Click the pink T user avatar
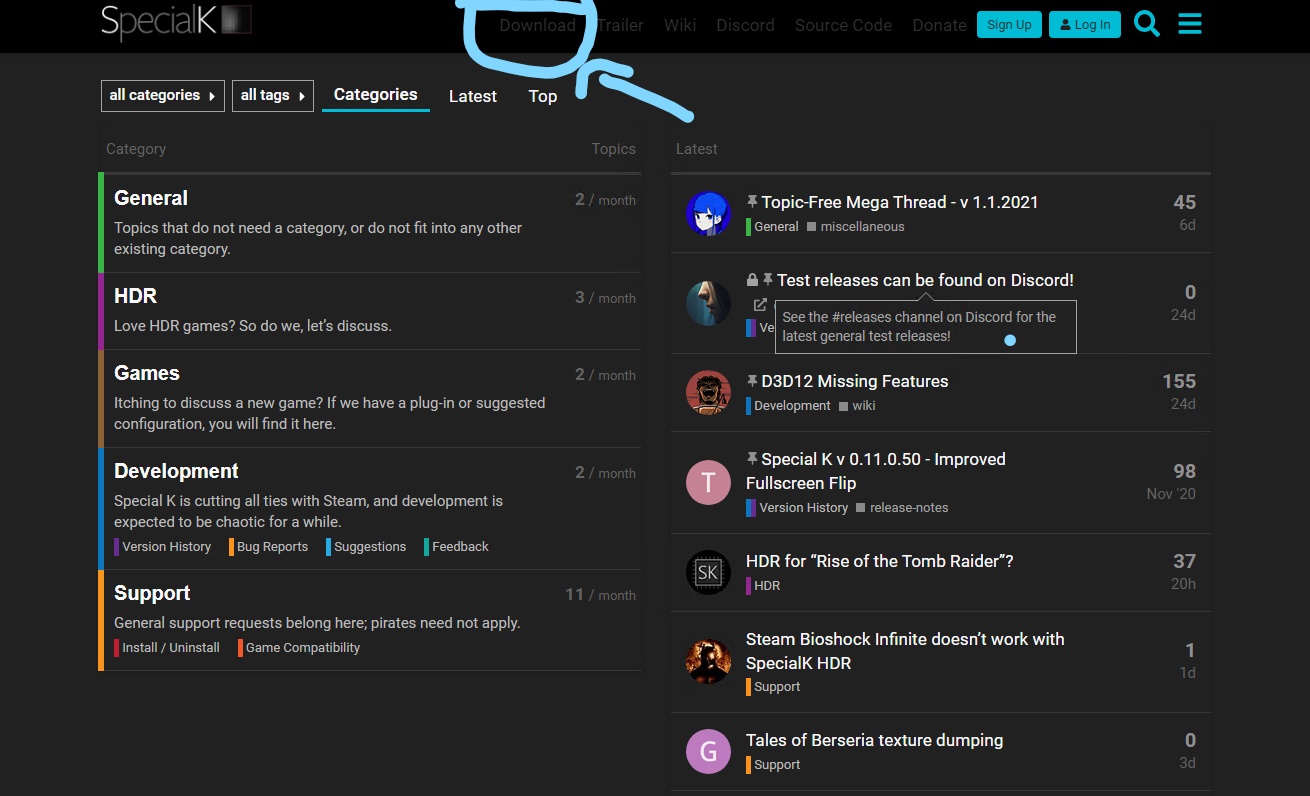The height and width of the screenshot is (796, 1310). 708,483
